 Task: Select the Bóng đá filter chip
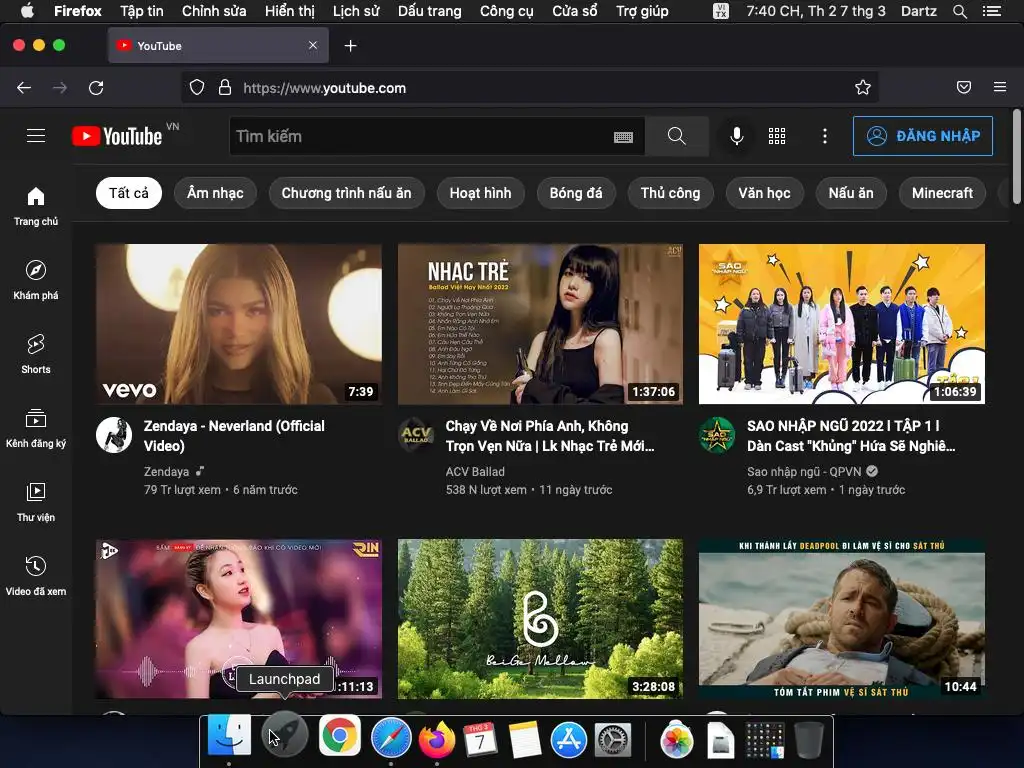click(x=576, y=193)
